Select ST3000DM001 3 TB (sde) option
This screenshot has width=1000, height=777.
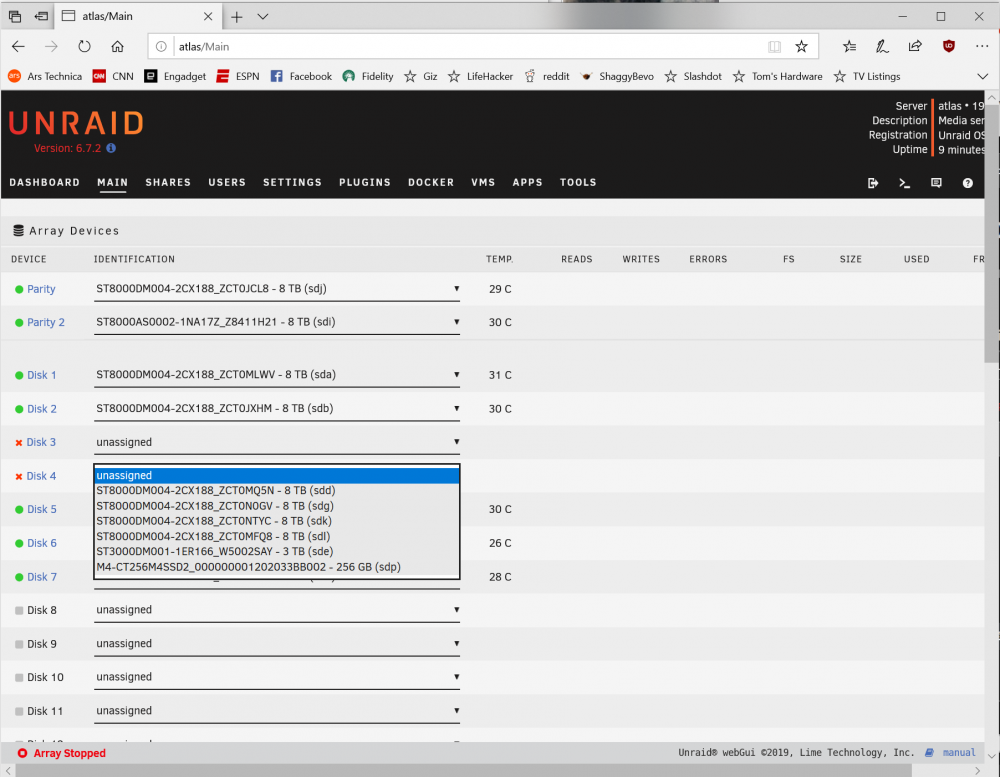(277, 551)
